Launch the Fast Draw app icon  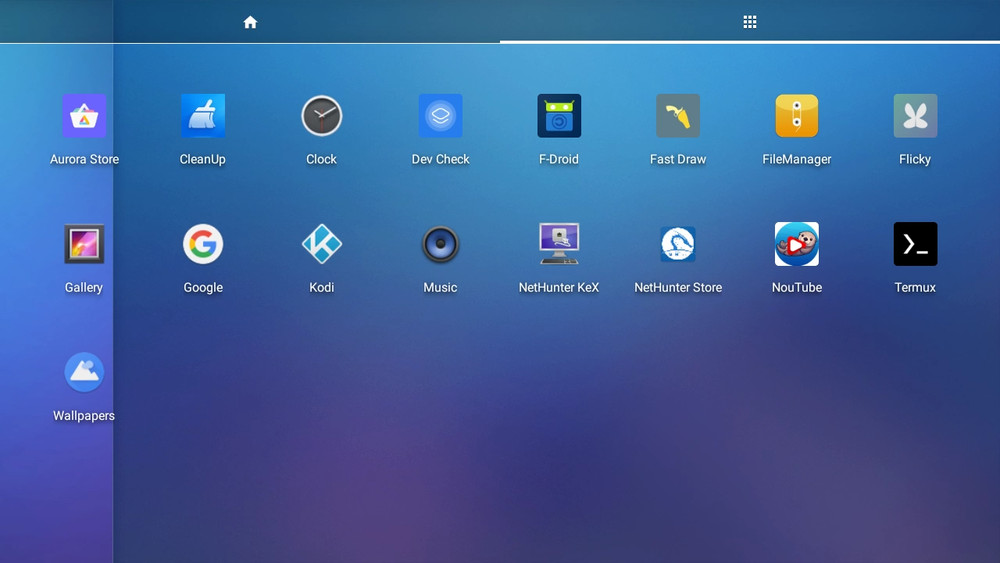(678, 115)
